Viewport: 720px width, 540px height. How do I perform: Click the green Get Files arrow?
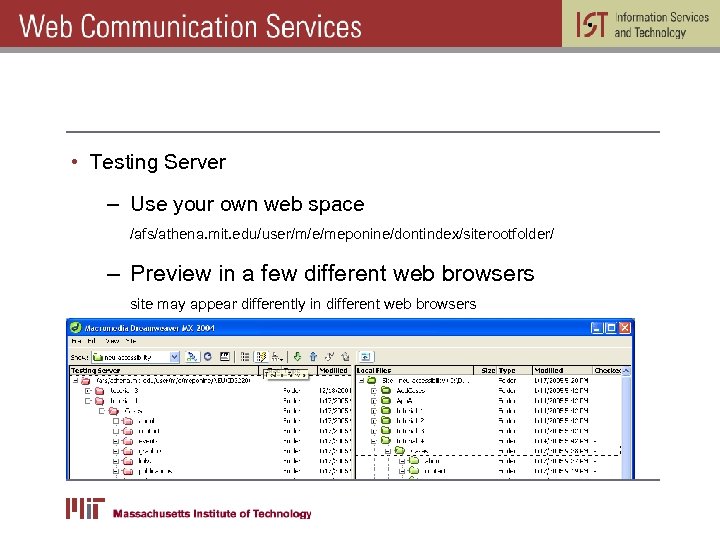click(298, 357)
